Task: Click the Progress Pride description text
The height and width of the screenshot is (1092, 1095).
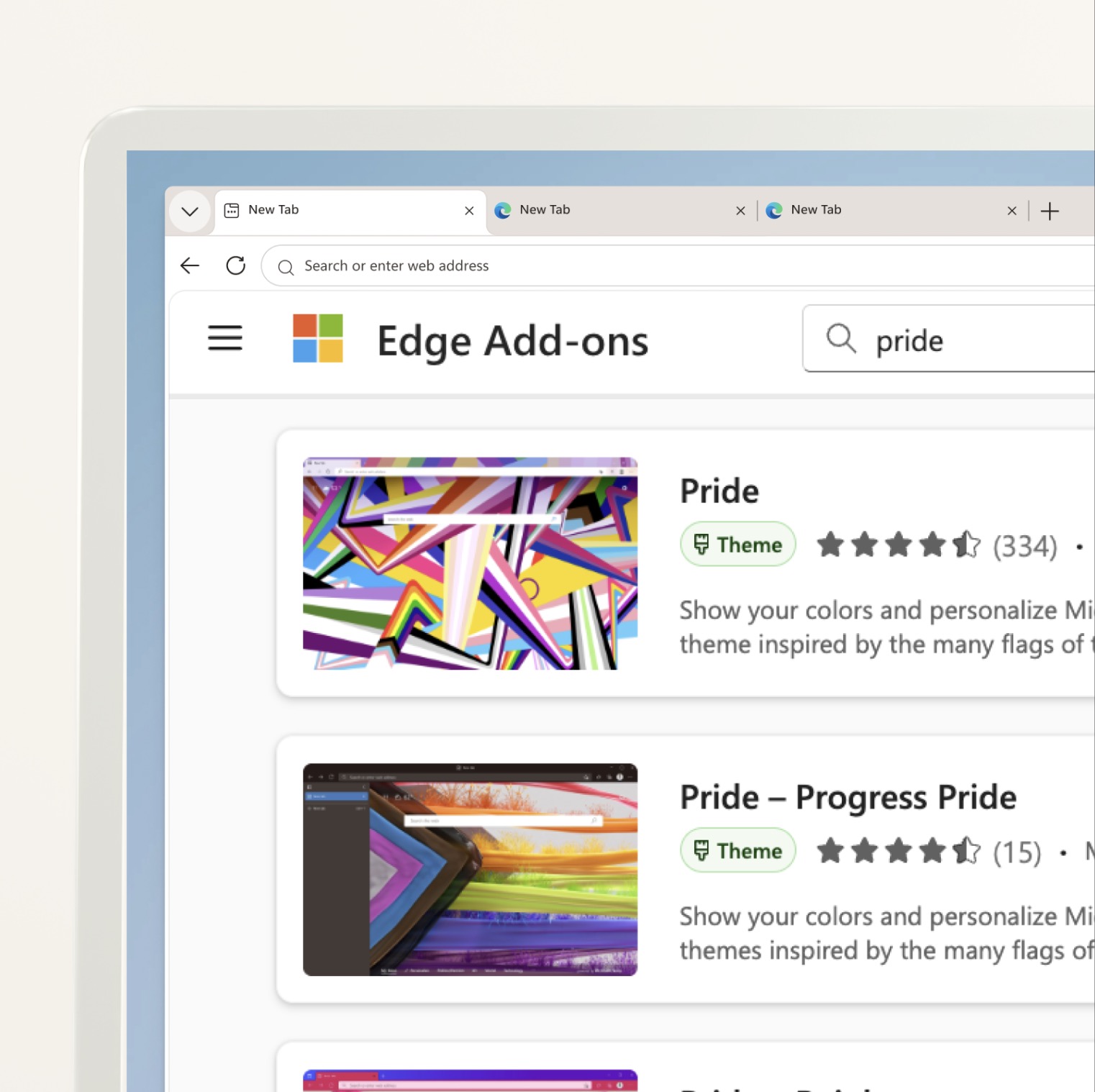Action: click(x=887, y=934)
